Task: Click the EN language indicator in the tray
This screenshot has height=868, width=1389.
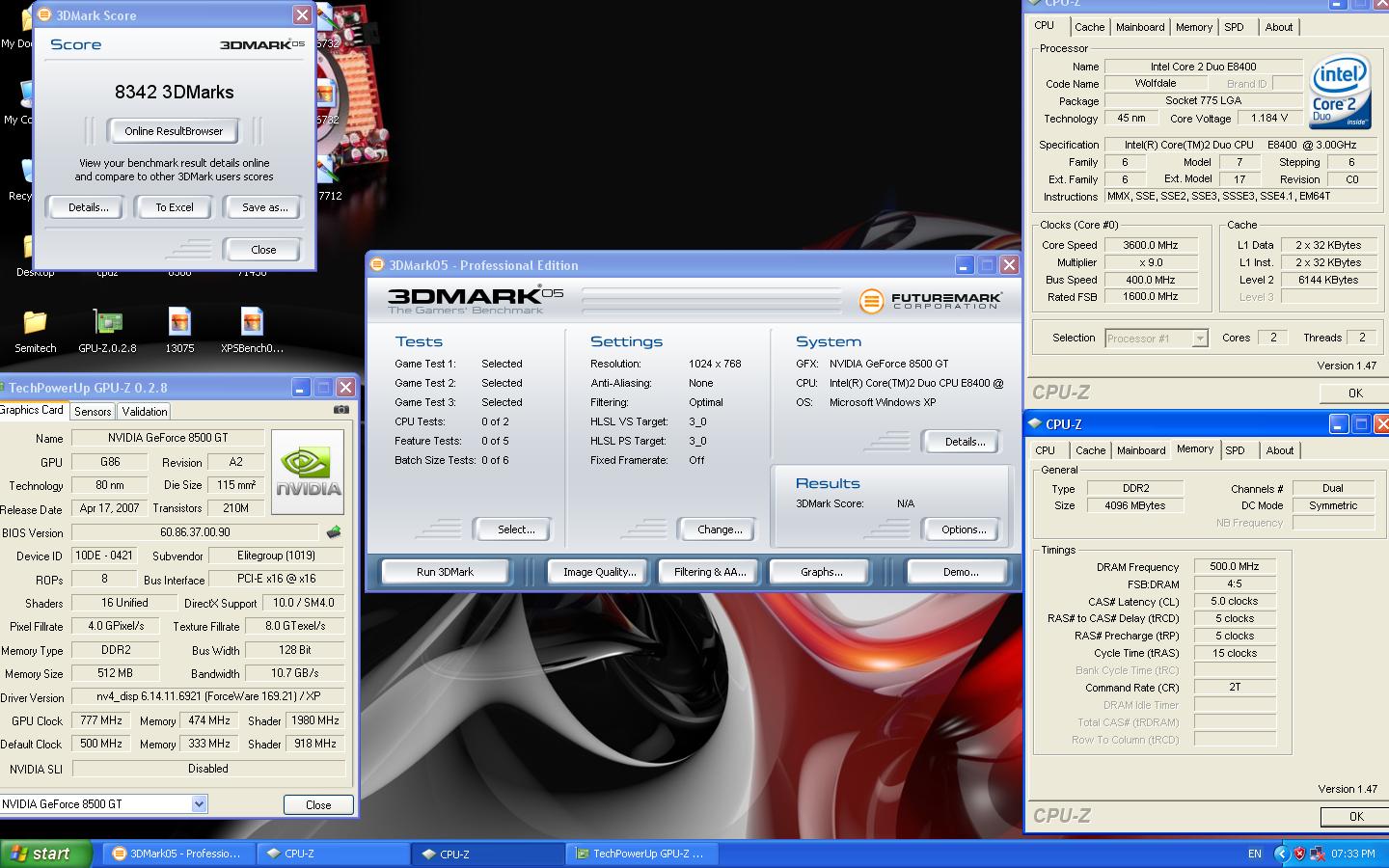Action: pos(1254,854)
